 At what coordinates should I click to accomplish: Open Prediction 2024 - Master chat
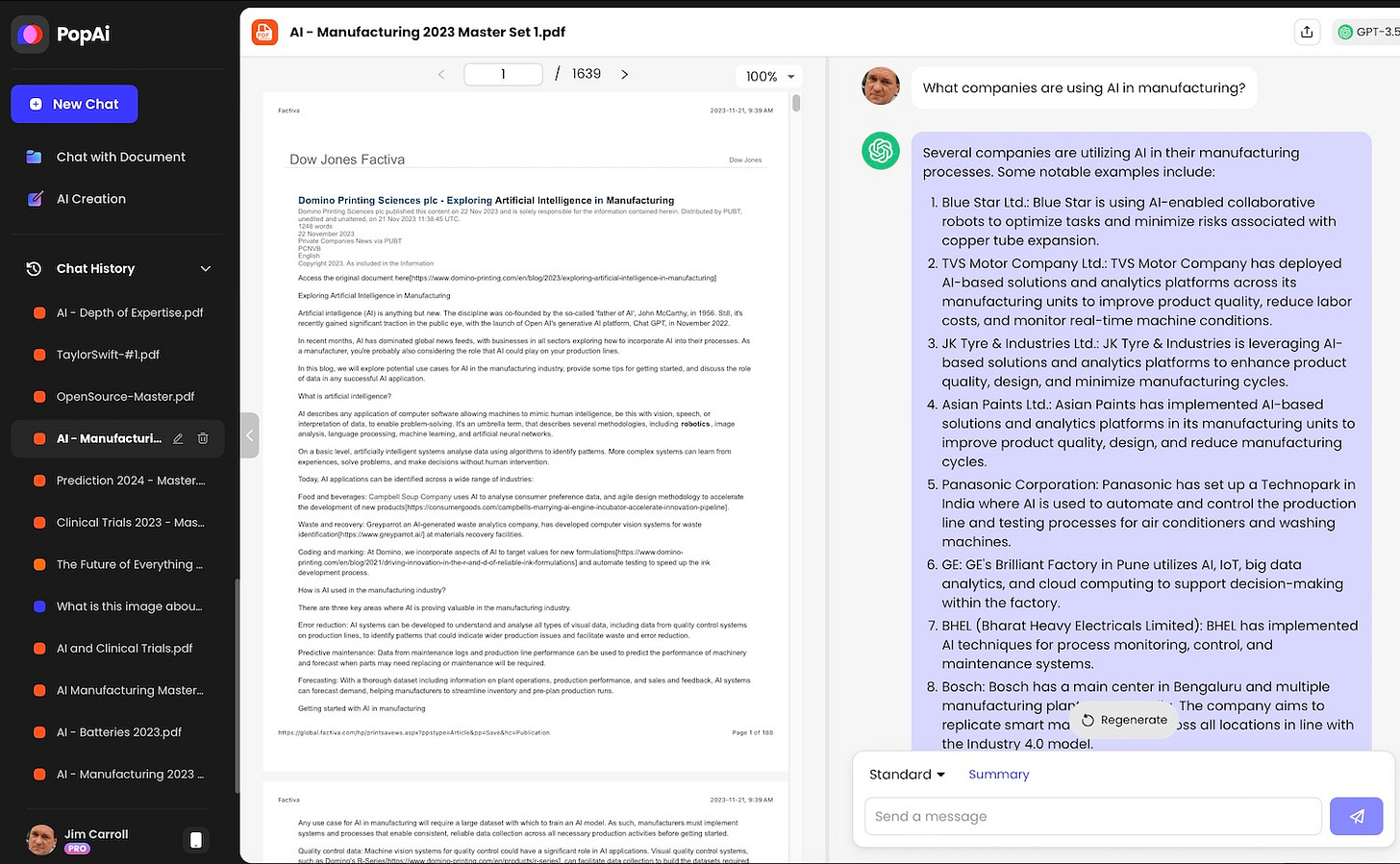point(131,481)
